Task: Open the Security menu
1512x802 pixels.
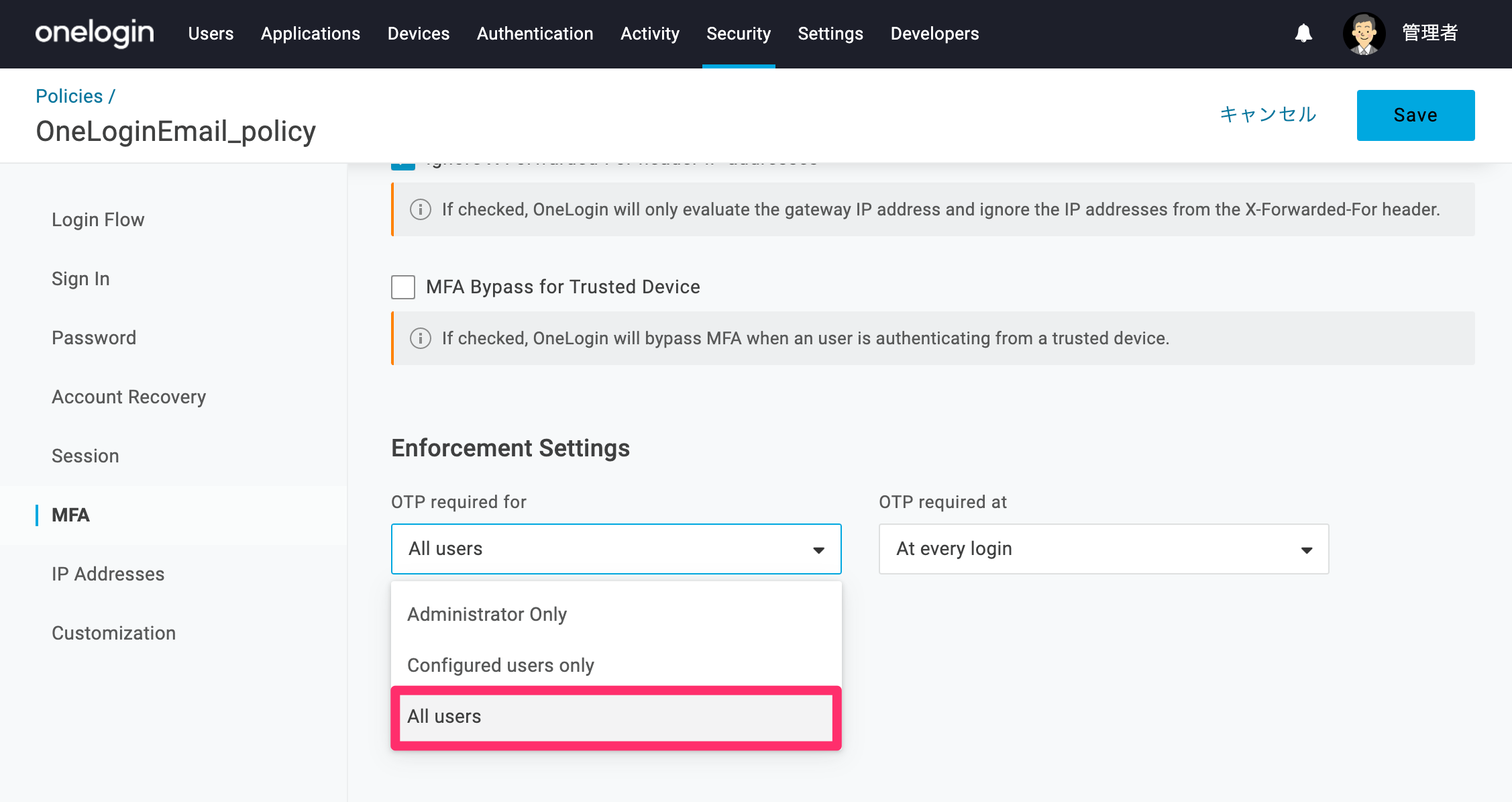Action: click(x=739, y=34)
